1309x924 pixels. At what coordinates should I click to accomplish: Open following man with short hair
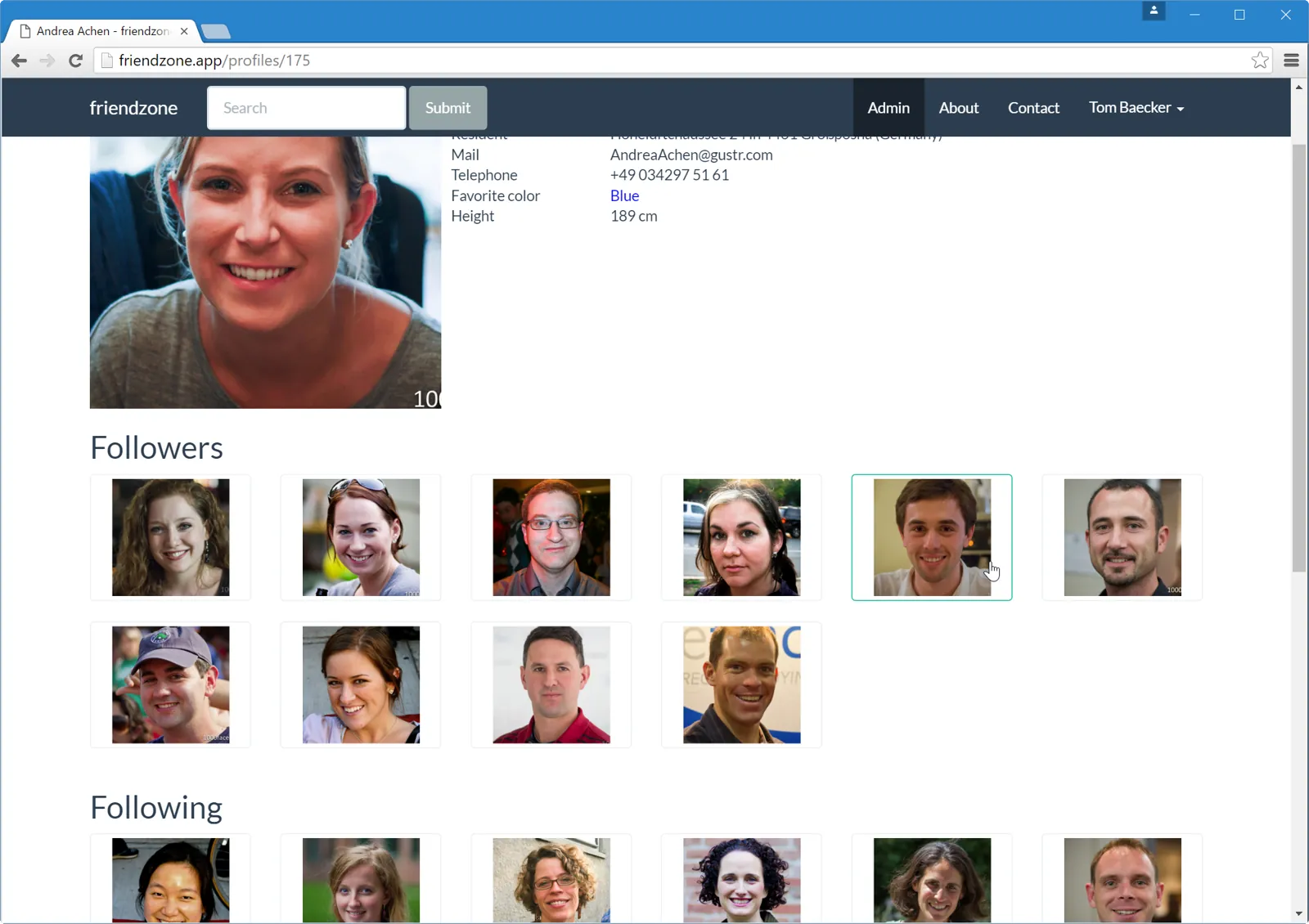pyautogui.click(x=1122, y=880)
